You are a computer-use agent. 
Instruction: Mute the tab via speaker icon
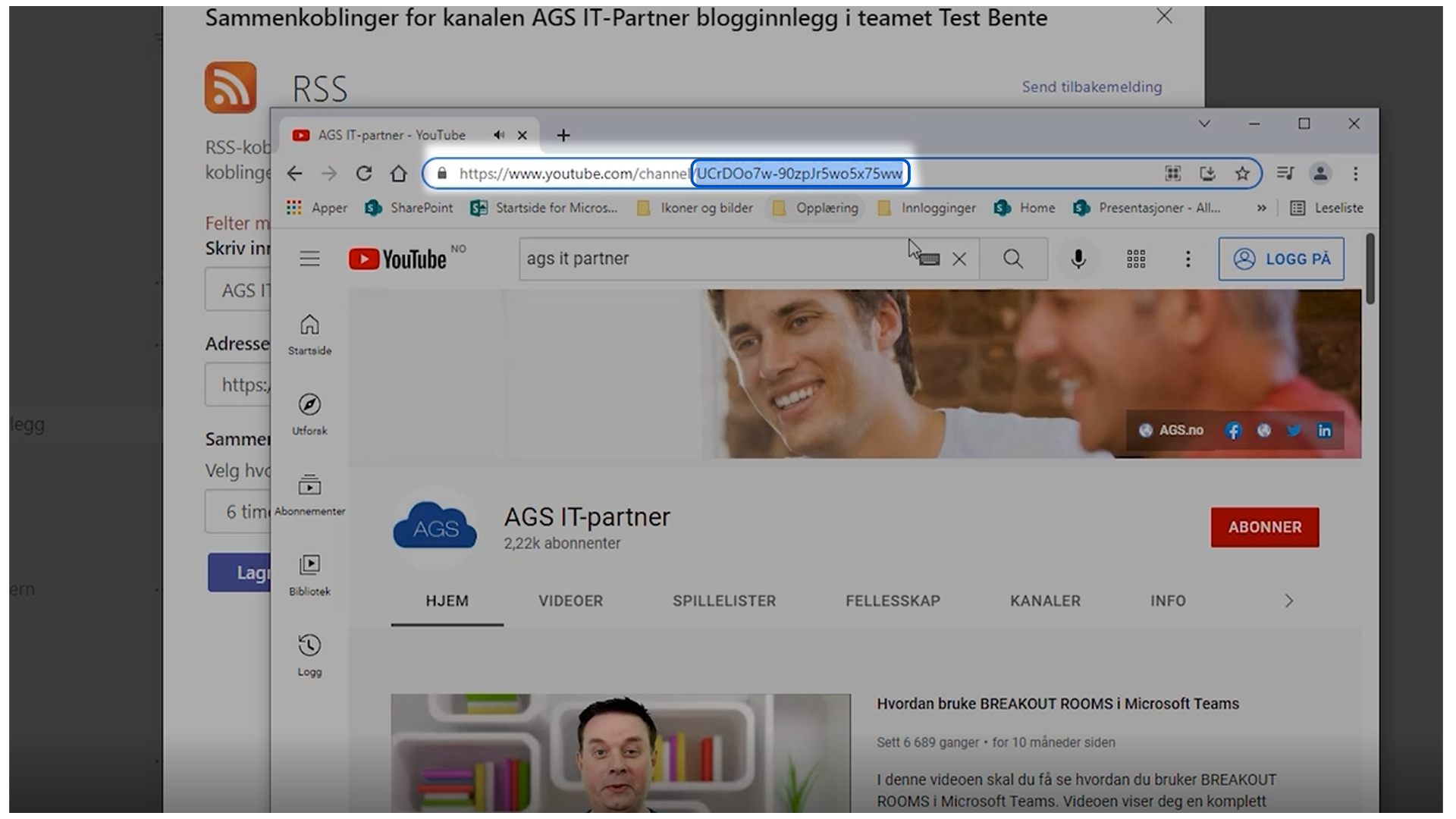(498, 135)
